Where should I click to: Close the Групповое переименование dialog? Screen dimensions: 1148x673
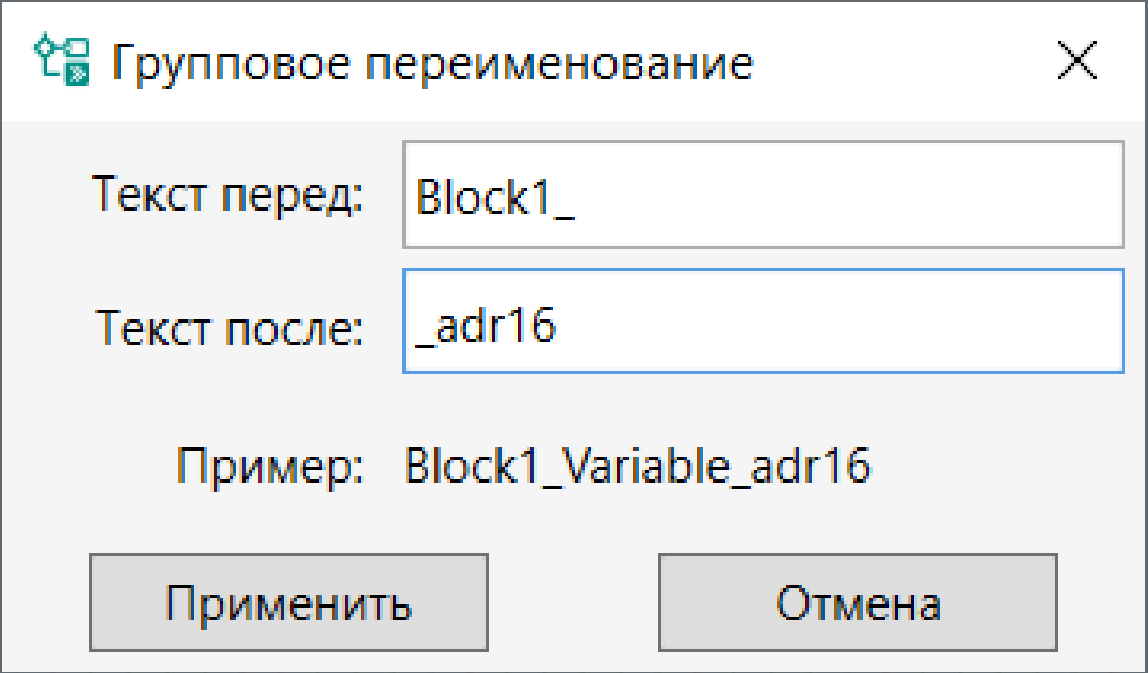coord(1077,60)
